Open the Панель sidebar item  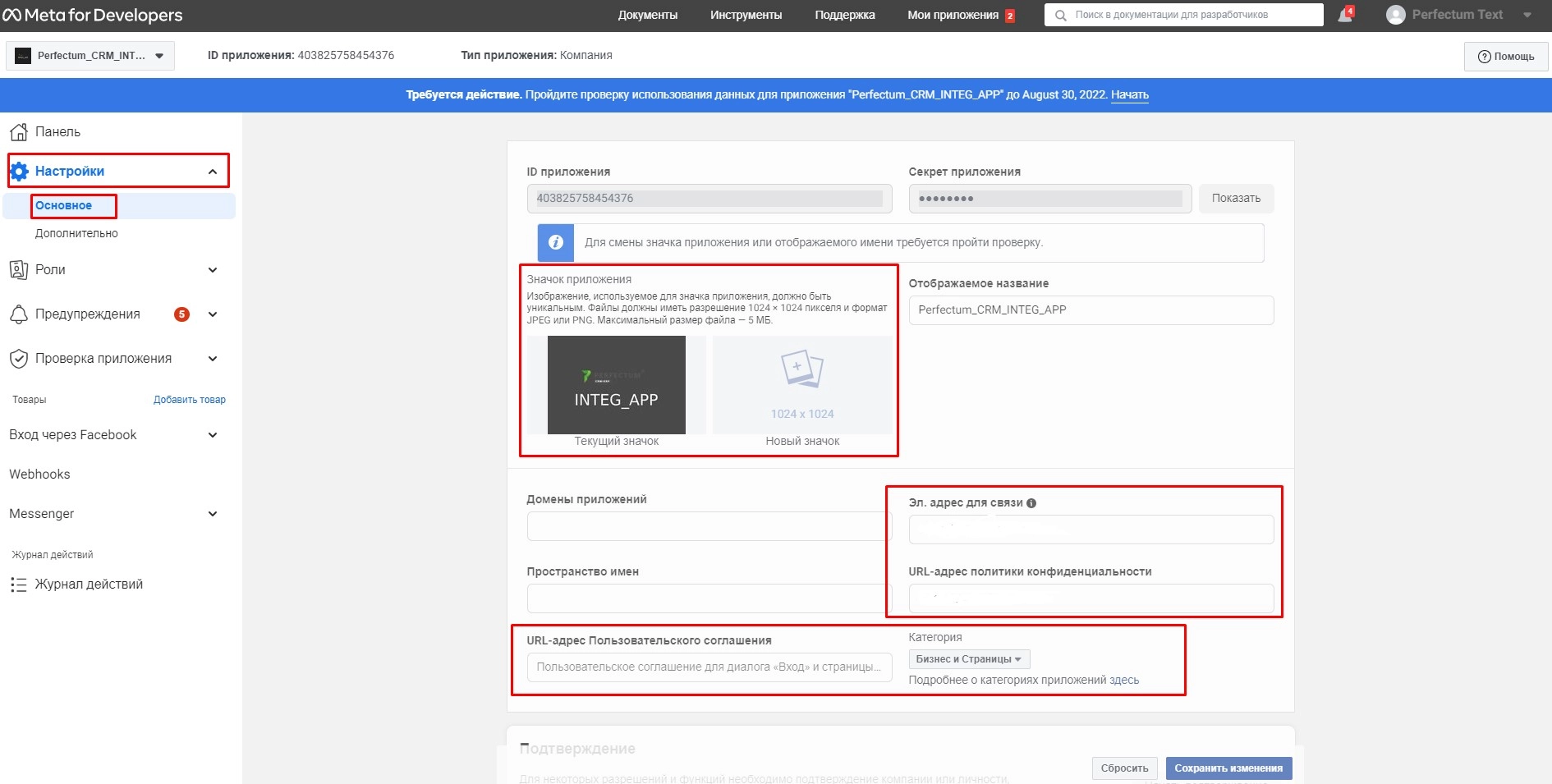(x=57, y=132)
